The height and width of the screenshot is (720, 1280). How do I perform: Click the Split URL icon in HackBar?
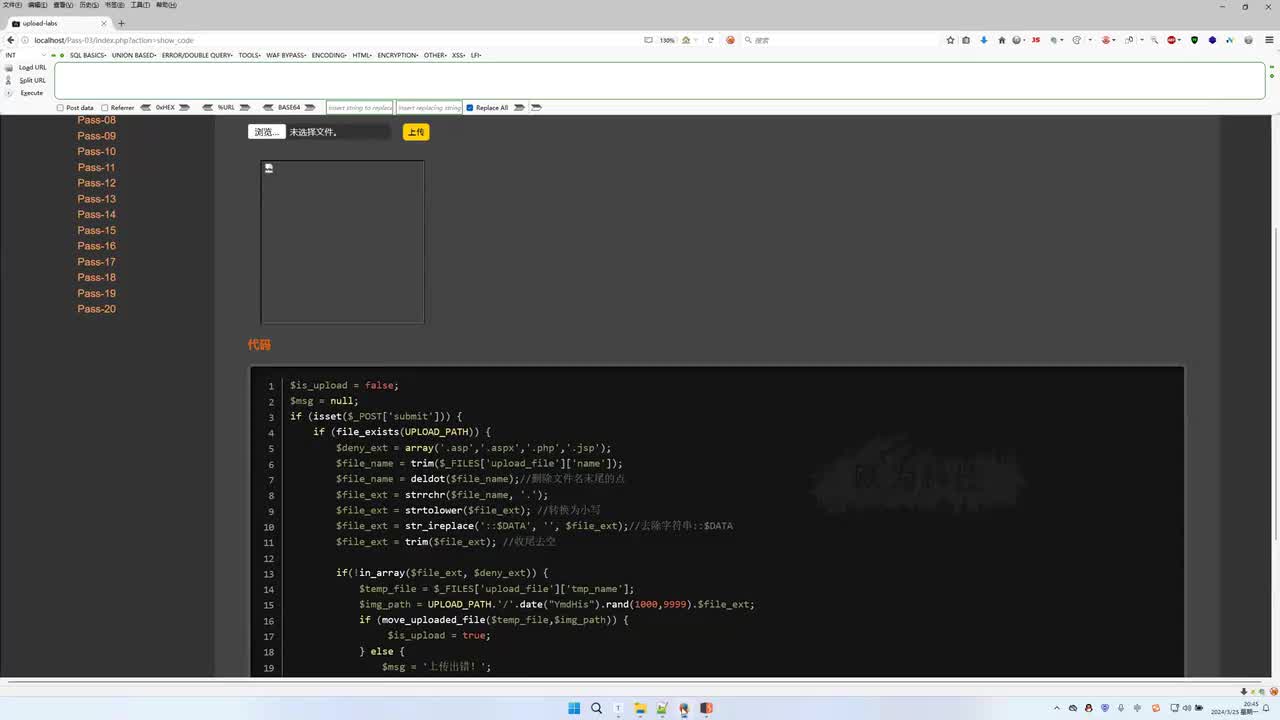[9, 80]
